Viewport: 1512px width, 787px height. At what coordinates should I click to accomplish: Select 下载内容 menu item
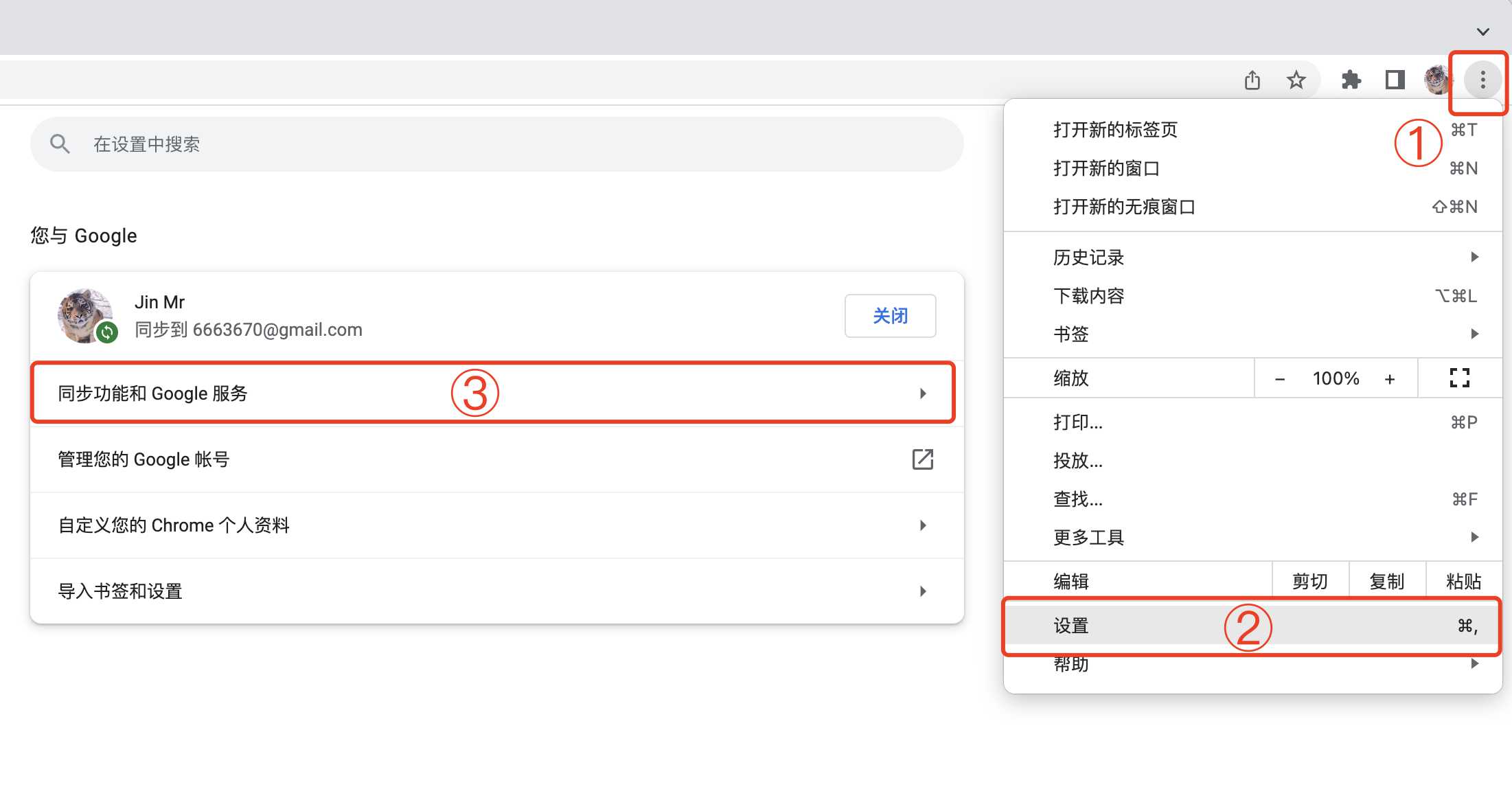tap(1252, 296)
